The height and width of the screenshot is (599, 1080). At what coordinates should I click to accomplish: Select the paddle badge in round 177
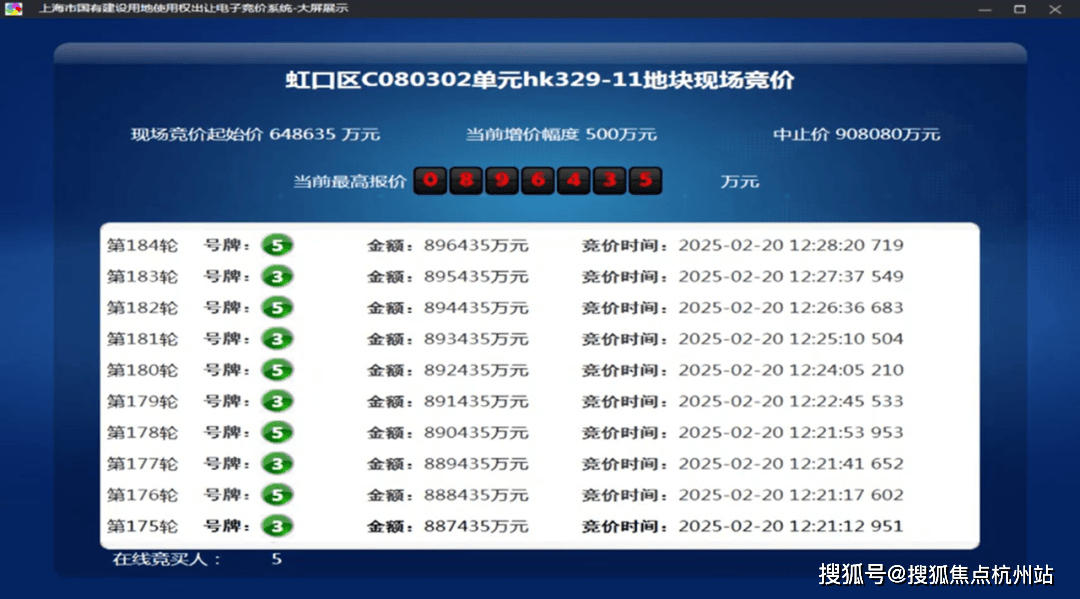(x=277, y=464)
